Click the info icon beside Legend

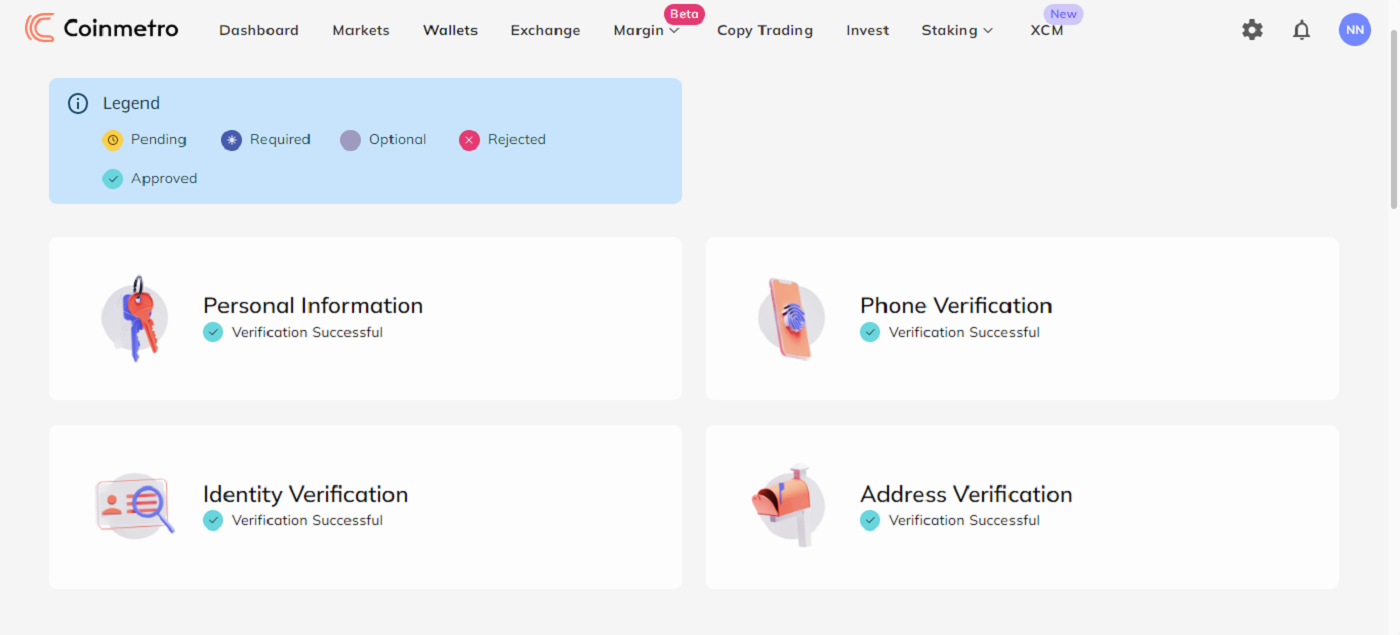tap(78, 103)
